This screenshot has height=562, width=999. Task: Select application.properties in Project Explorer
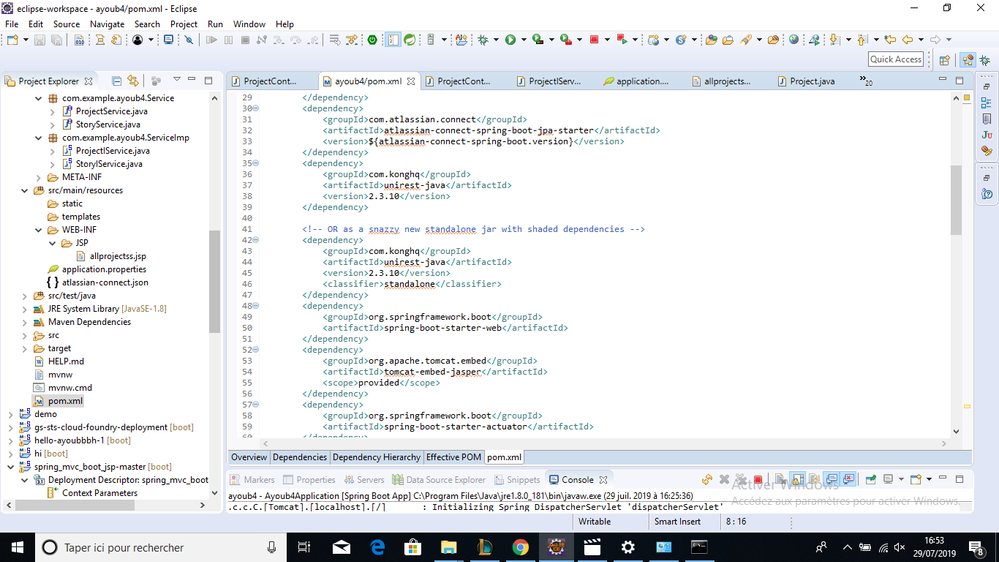tap(103, 269)
